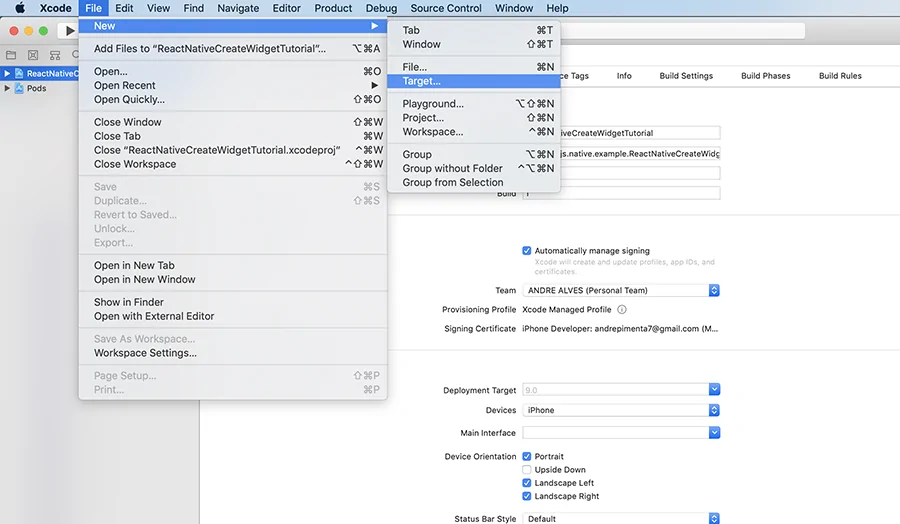Open the Navigate menu
Screen dimensions: 900x524
(x=238, y=8)
